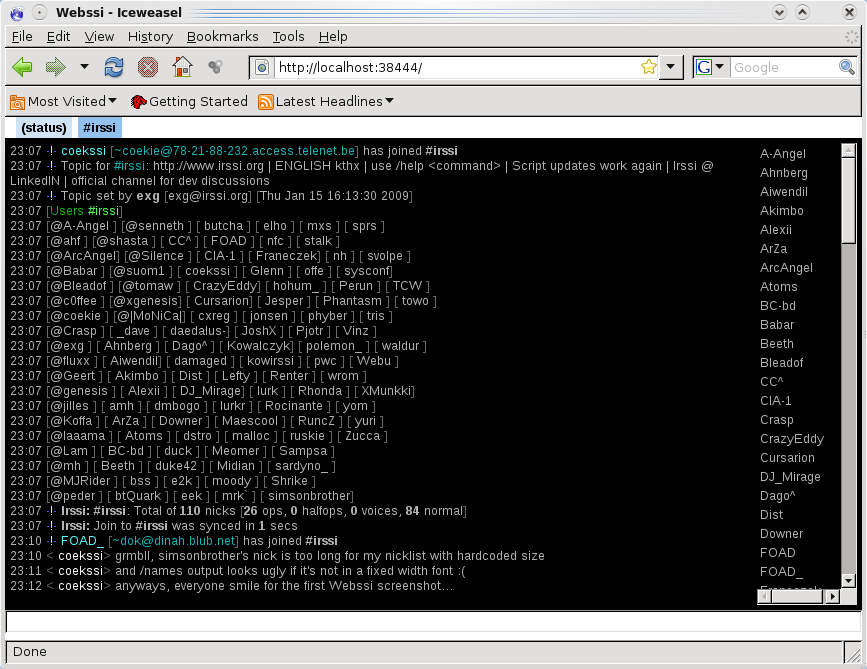Open the Google search engine selector

click(709, 67)
